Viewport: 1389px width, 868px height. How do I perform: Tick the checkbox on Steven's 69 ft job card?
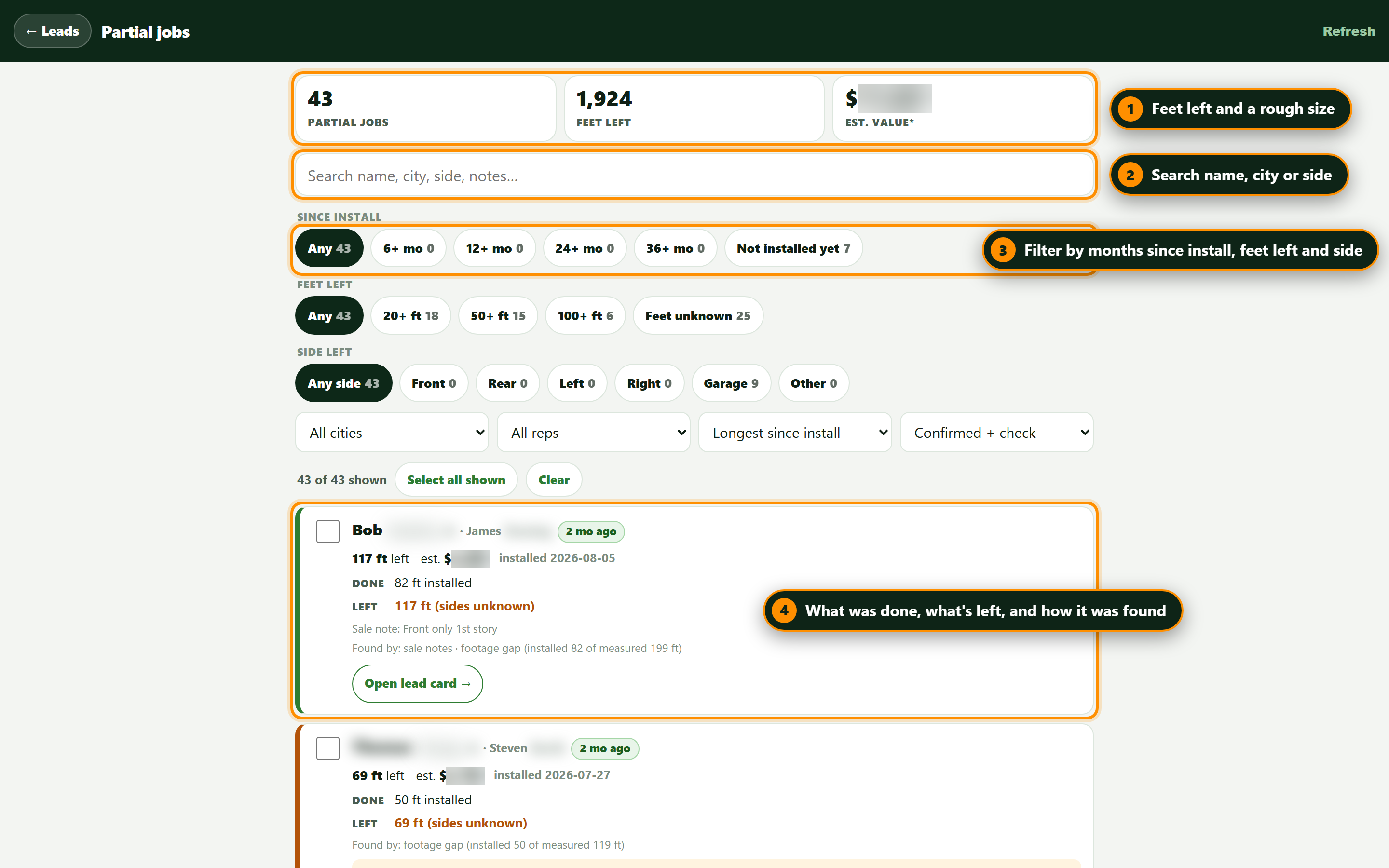point(328,748)
